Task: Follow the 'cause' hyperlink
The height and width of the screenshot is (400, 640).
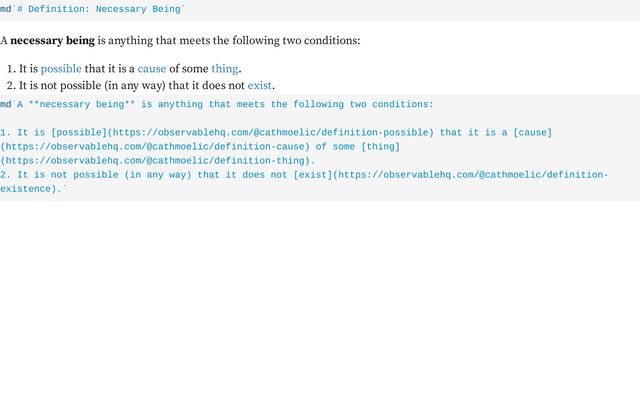Action: 152,69
